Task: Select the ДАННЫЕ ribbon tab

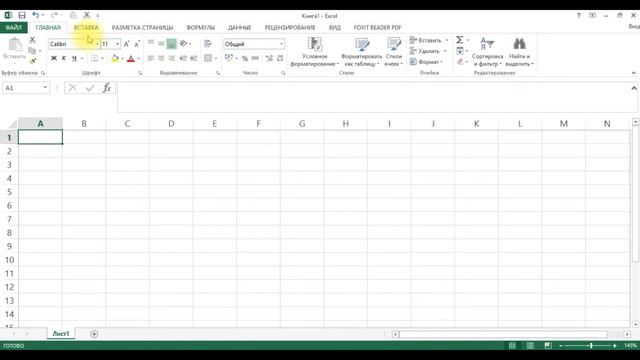Action: coord(240,27)
